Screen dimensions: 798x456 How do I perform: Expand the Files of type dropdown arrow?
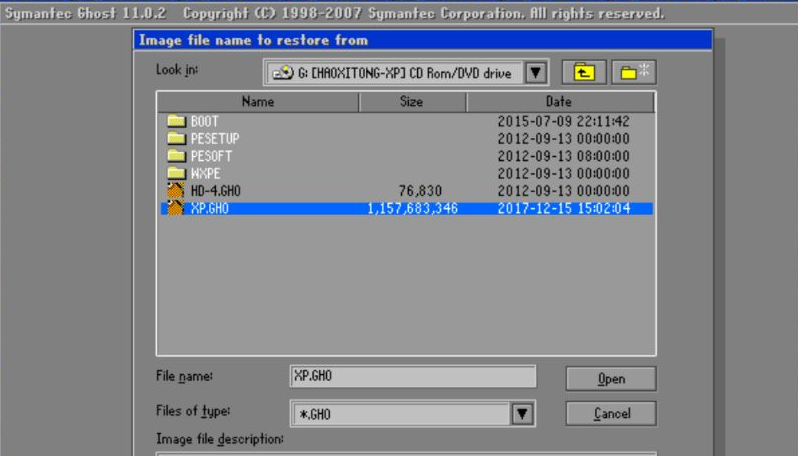522,414
